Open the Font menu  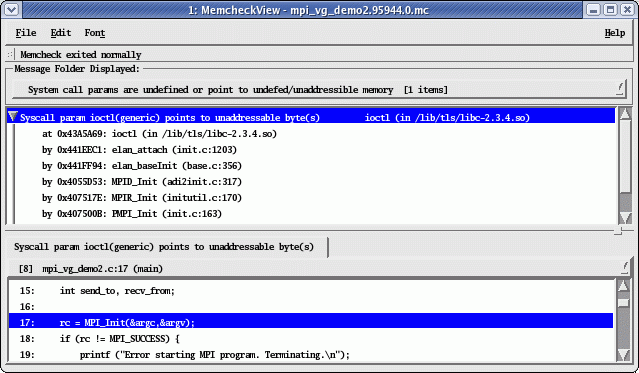pos(95,33)
